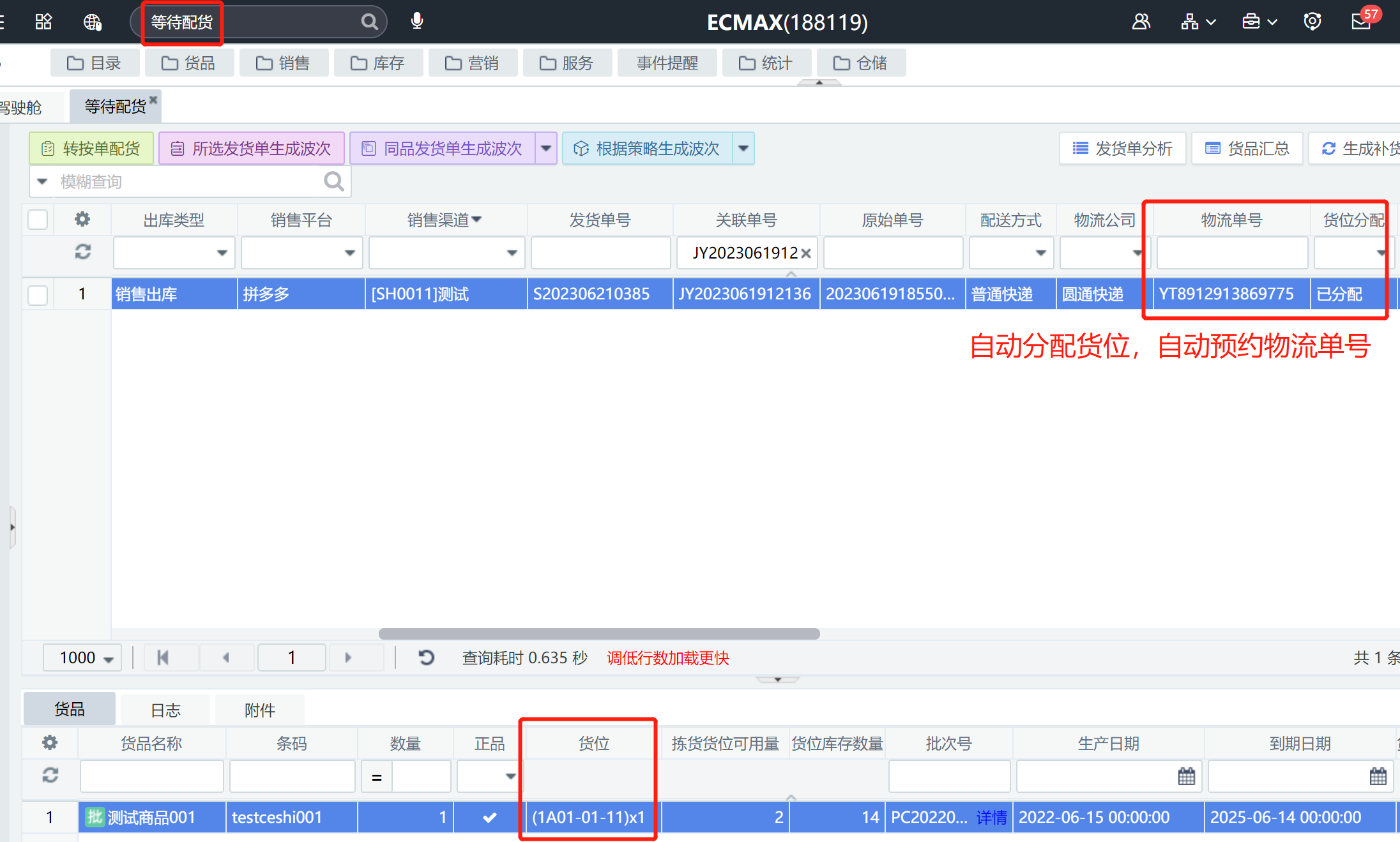Switch to the 日志 tab
The width and height of the screenshot is (1400, 842).
tap(165, 710)
